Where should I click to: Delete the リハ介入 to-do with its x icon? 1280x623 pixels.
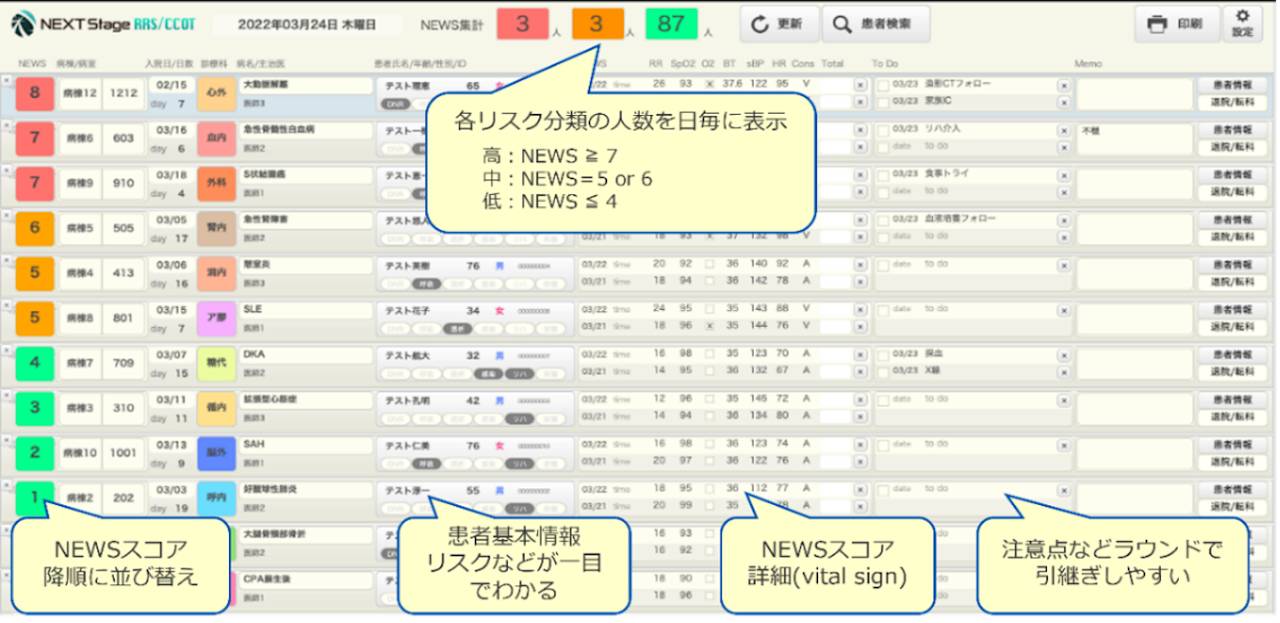tap(1063, 130)
